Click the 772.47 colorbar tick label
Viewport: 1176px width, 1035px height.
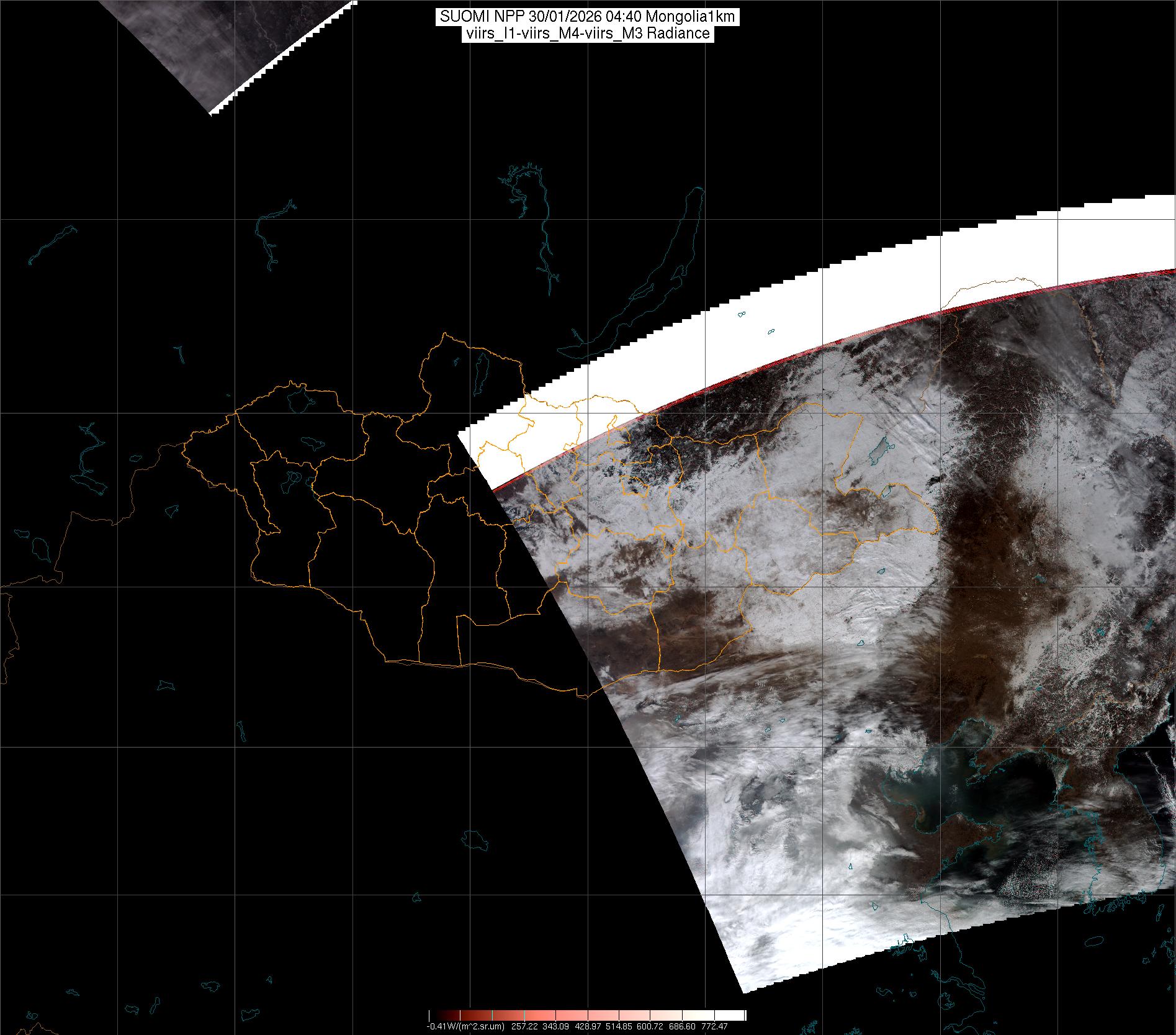pyautogui.click(x=714, y=1027)
